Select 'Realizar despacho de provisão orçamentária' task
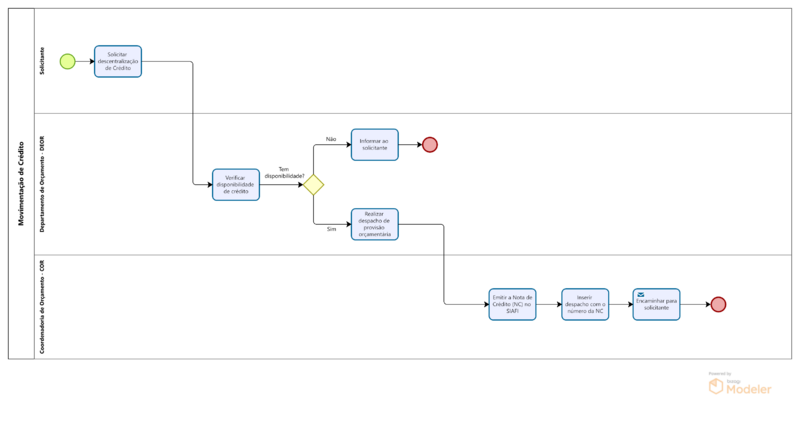Screen dimensions: 800x435 tap(374, 224)
